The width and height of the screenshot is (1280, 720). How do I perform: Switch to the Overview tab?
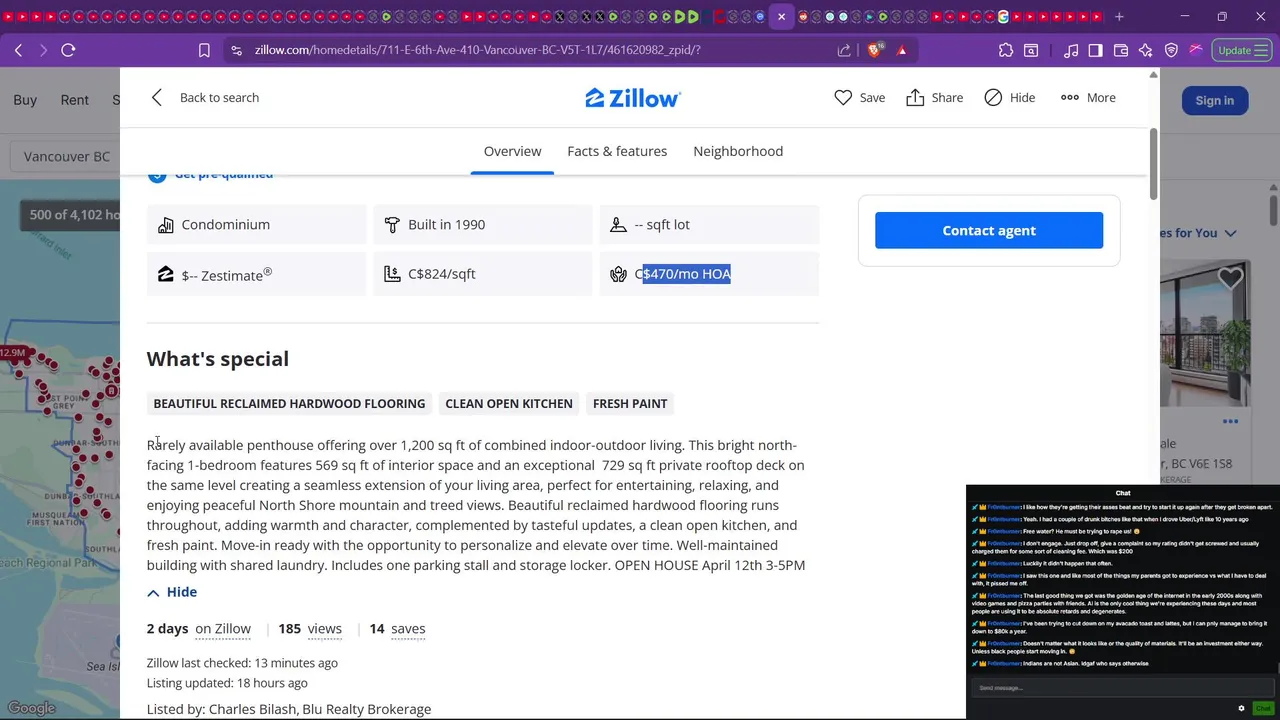click(x=512, y=151)
